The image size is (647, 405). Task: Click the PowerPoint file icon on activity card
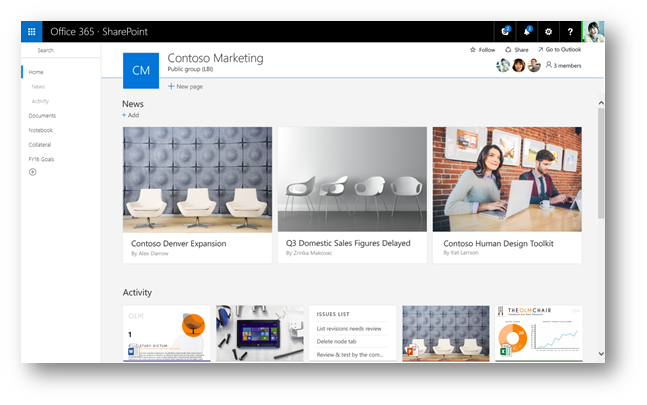coord(412,351)
